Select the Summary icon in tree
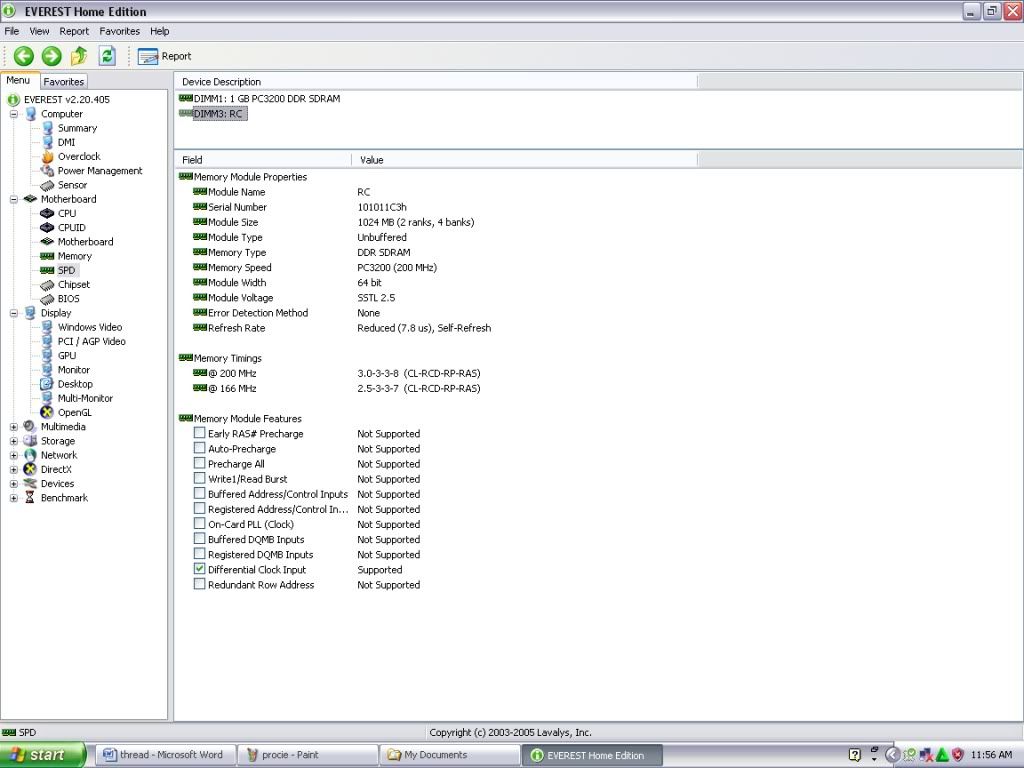 click(47, 128)
